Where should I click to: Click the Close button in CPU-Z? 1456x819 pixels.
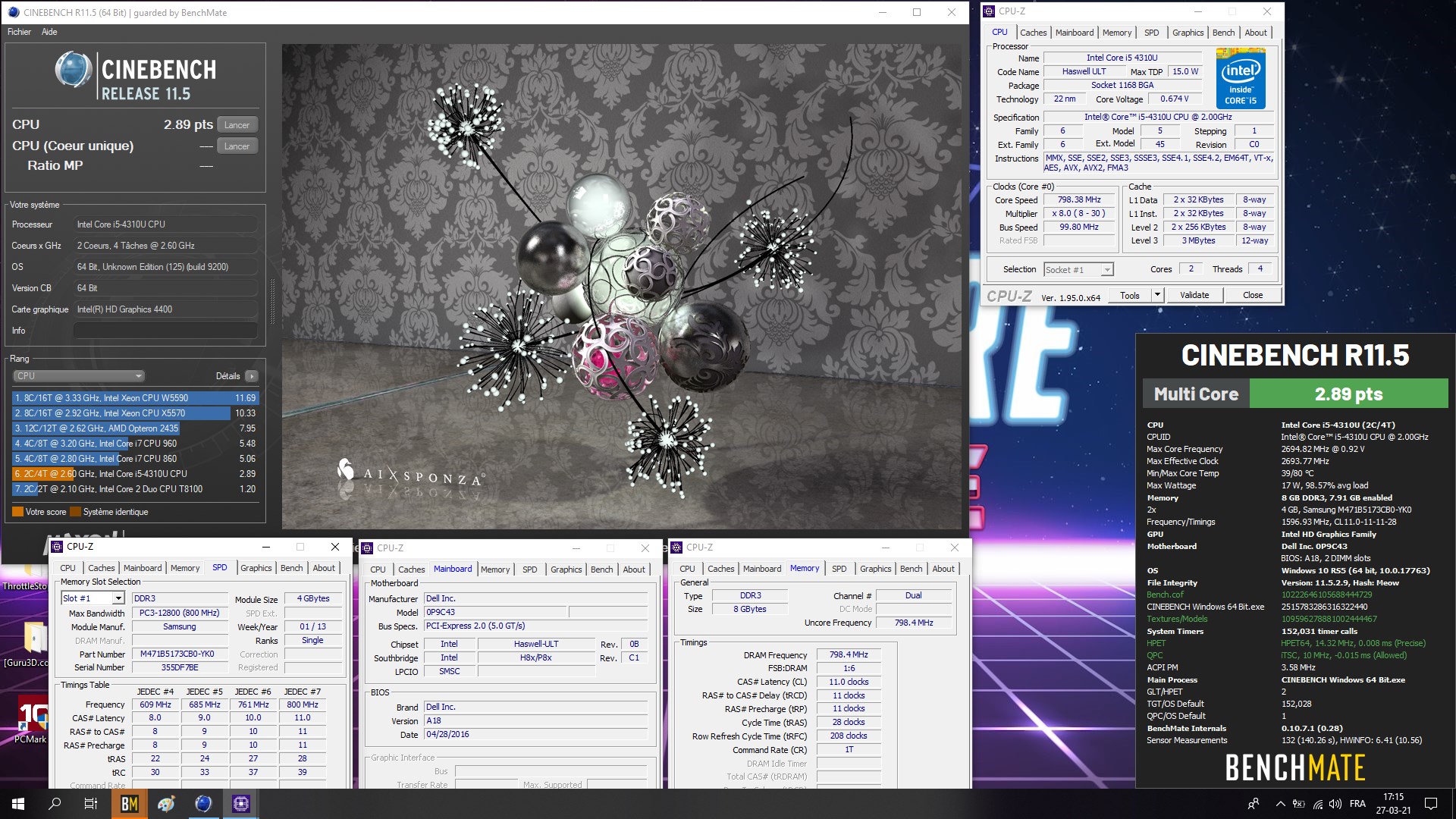pos(1253,296)
